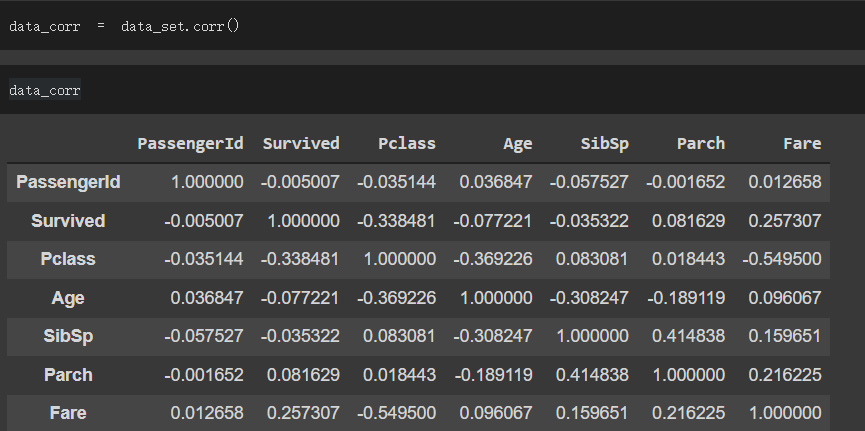Click the Age row label
Screen dimensions: 865x431
point(68,298)
